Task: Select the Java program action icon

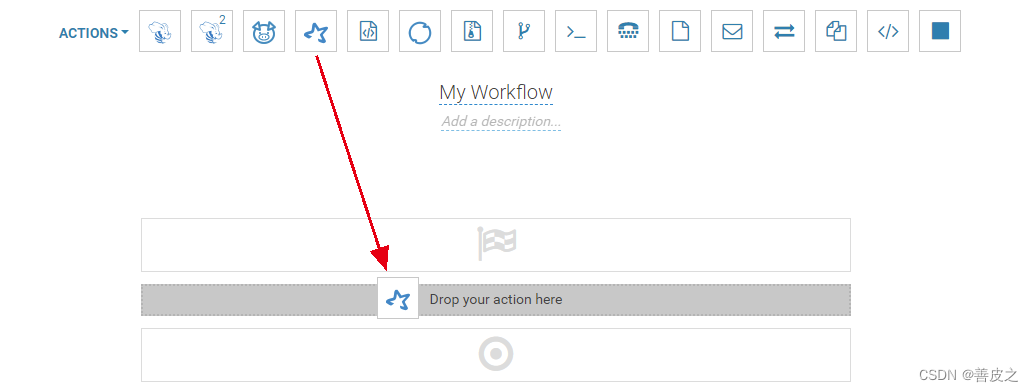Action: click(x=368, y=31)
